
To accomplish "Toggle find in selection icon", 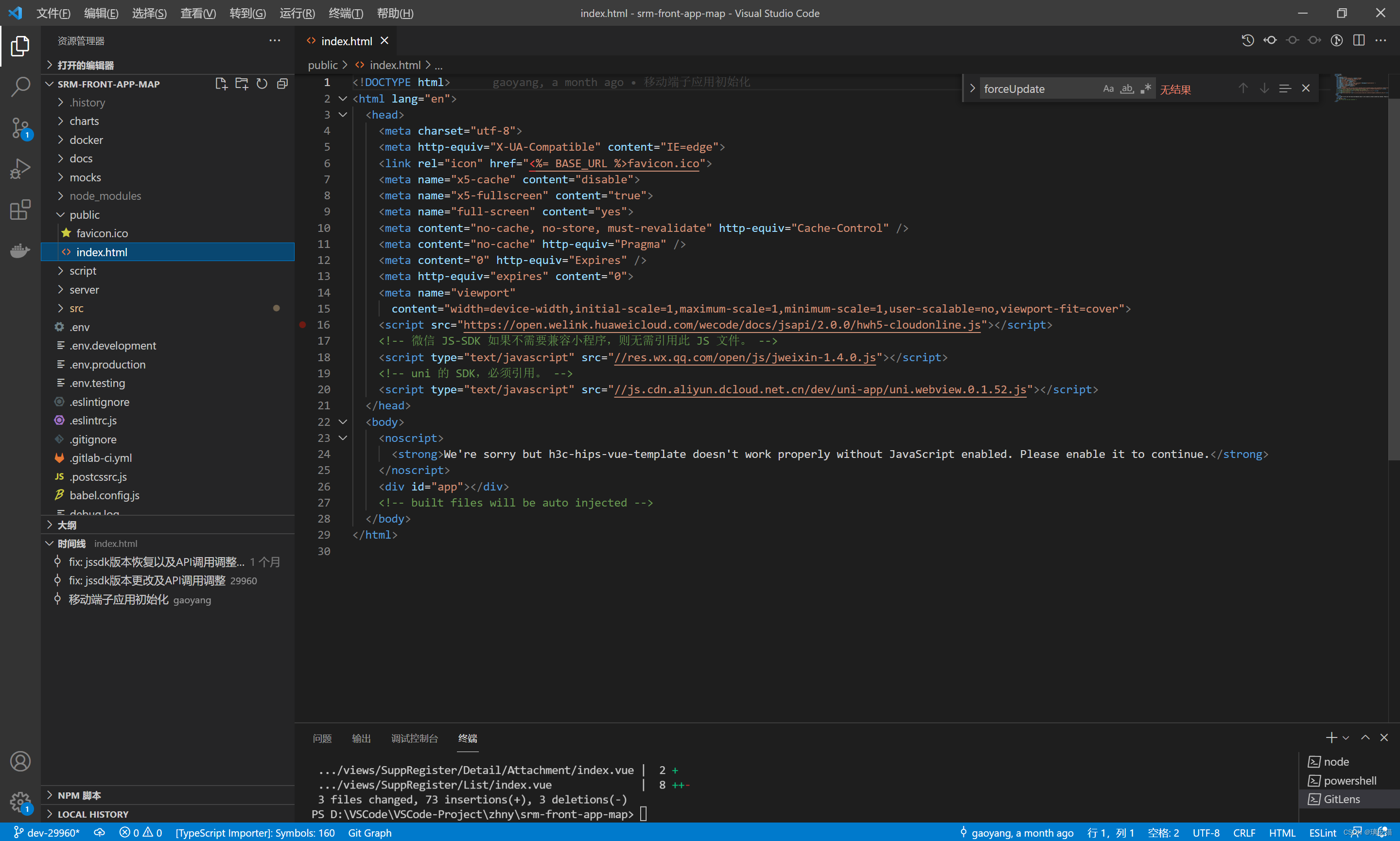I will (1284, 88).
